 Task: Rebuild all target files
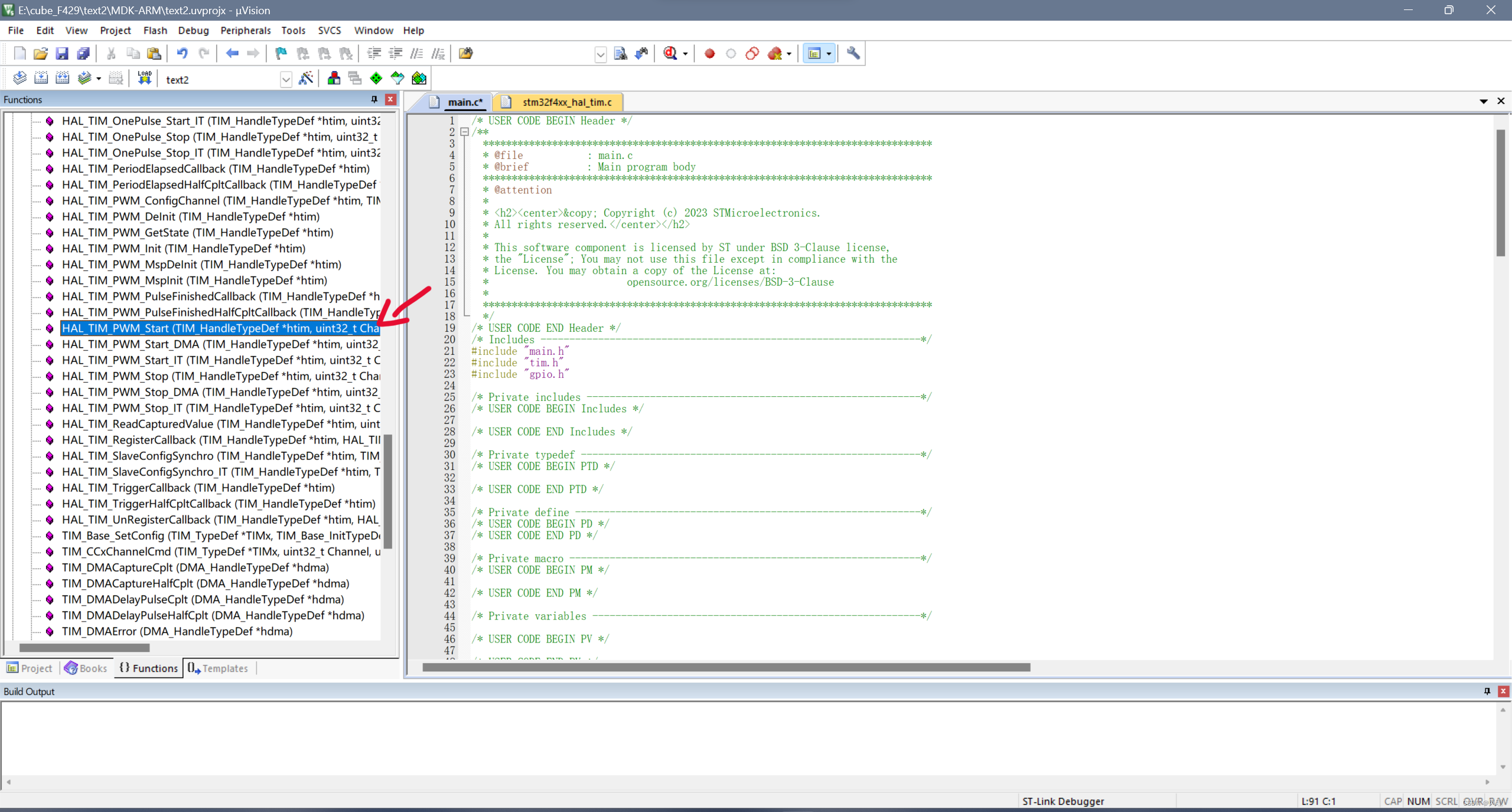pos(62,77)
